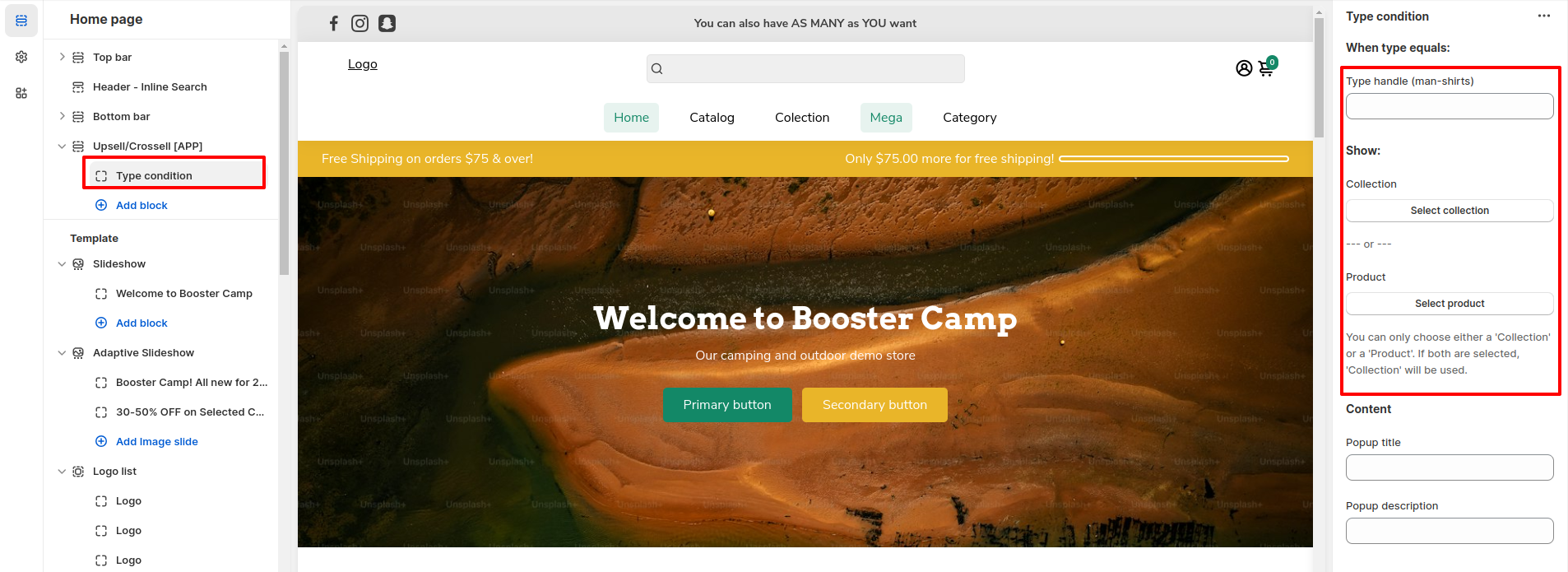Expand the Bottom bar section
1568x572 pixels.
pyautogui.click(x=62, y=116)
